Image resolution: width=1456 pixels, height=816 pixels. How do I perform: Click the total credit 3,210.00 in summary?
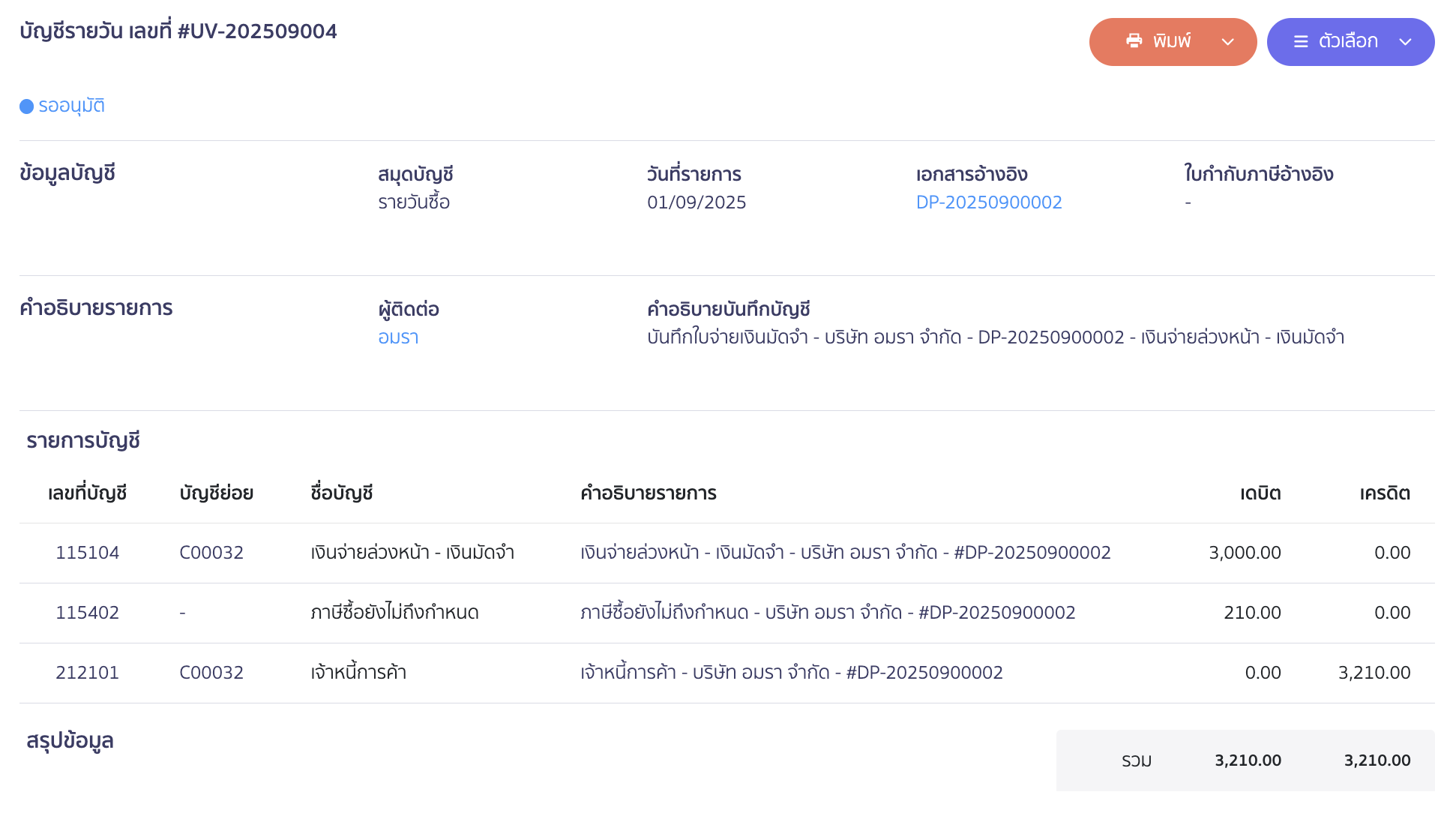pyautogui.click(x=1377, y=760)
